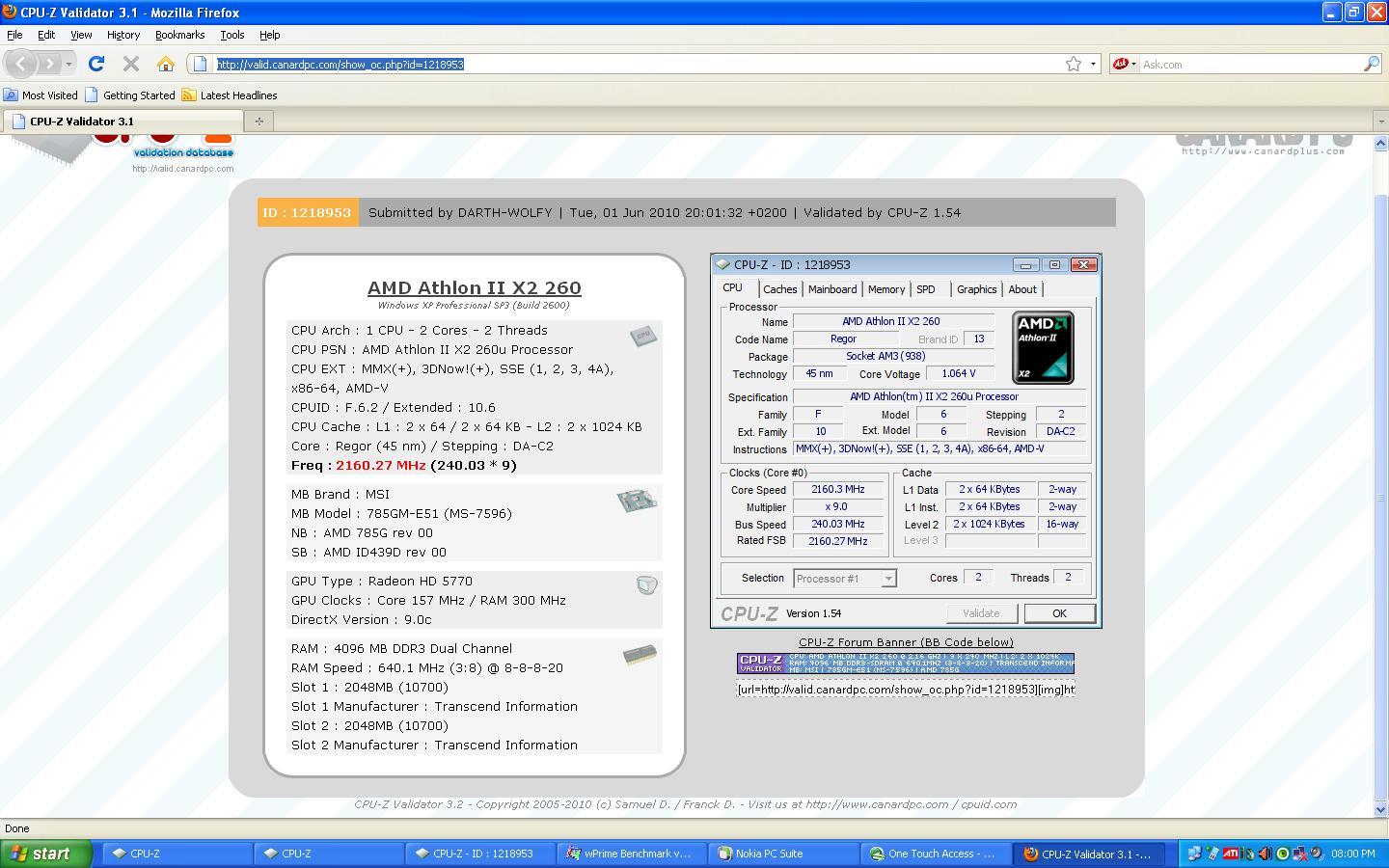Click the GPU icon beside GPU Type
1389x868 pixels.
click(x=646, y=584)
